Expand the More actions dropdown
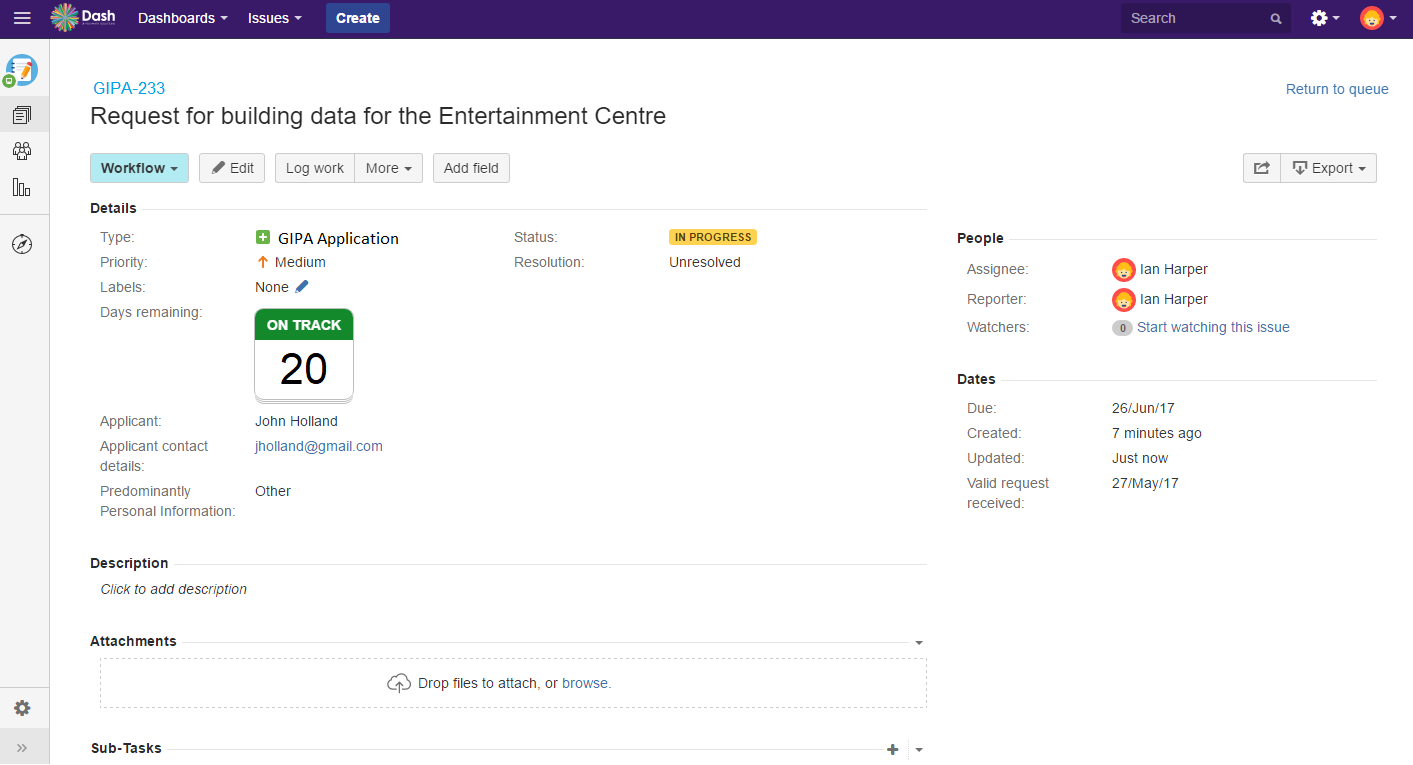Viewport: 1413px width, 765px height. pos(388,168)
